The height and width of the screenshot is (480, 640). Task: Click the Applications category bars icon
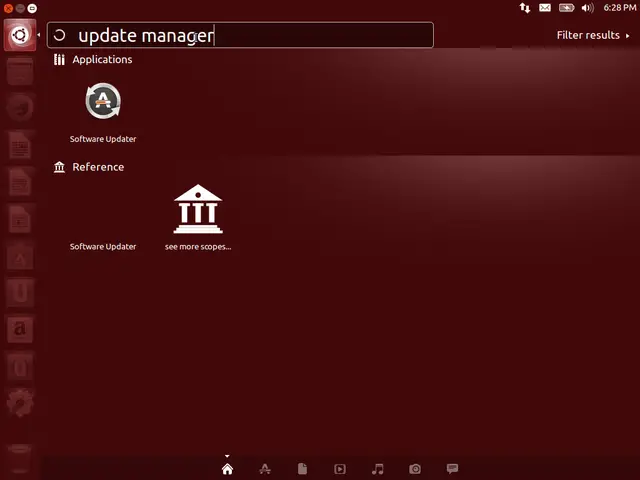click(x=59, y=60)
